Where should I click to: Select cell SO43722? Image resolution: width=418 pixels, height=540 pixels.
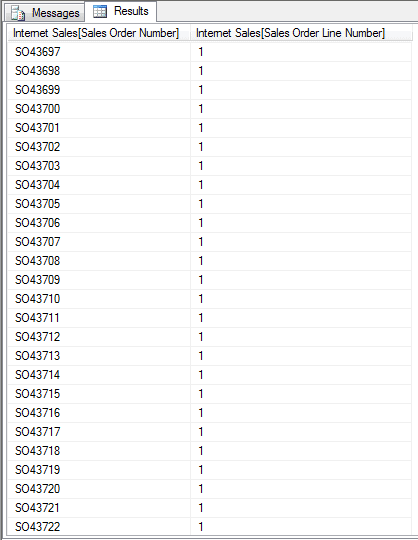click(x=99, y=527)
